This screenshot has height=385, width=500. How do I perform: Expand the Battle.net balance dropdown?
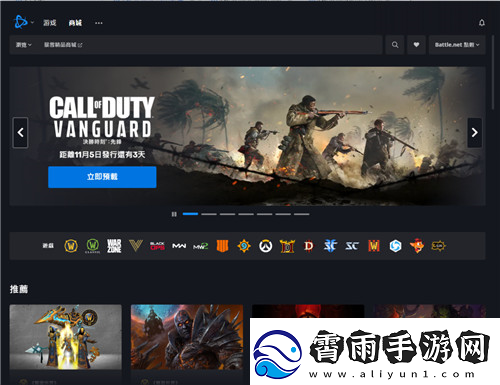(457, 45)
